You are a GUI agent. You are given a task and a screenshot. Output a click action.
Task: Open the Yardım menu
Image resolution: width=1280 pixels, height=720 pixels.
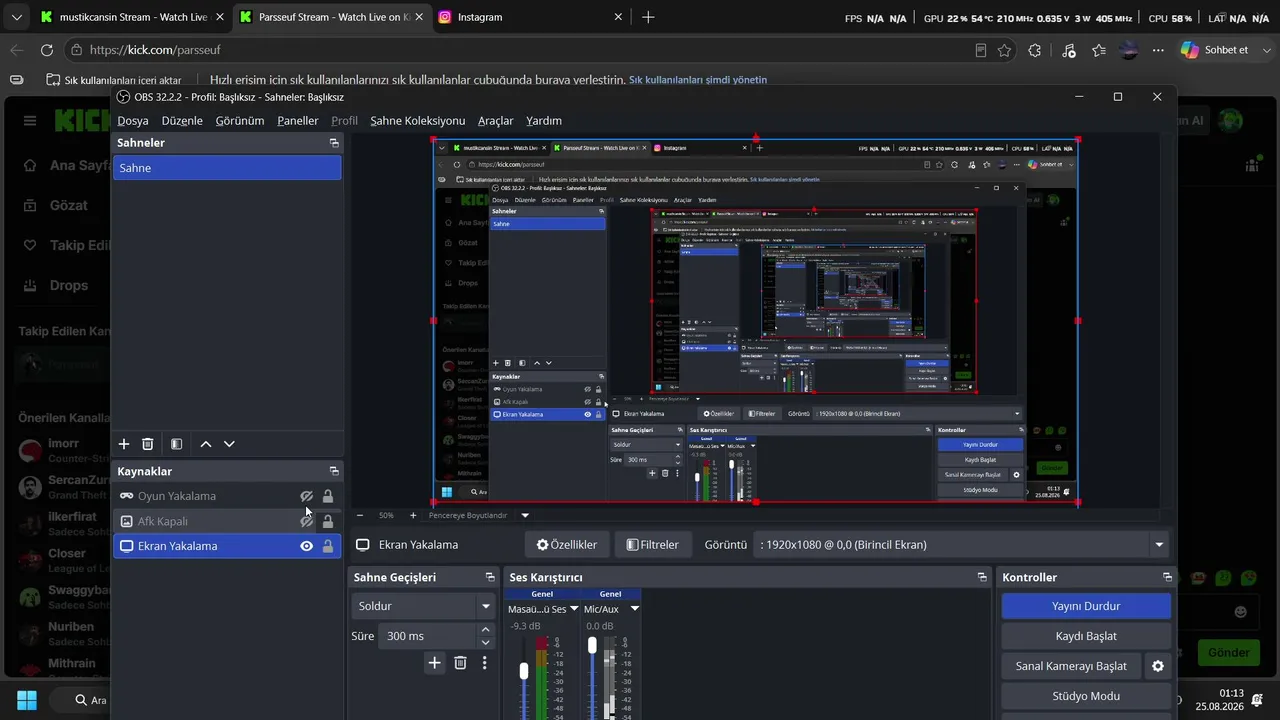pos(544,121)
